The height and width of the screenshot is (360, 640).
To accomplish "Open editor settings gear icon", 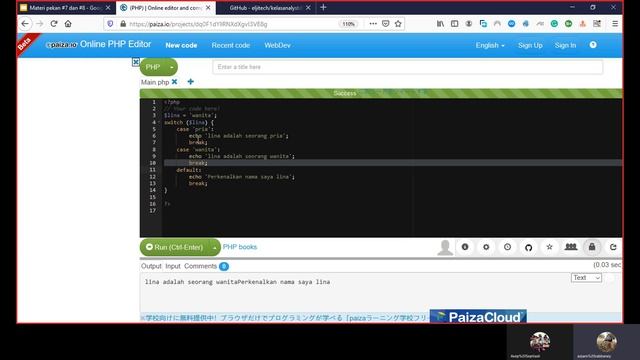I will coord(486,247).
